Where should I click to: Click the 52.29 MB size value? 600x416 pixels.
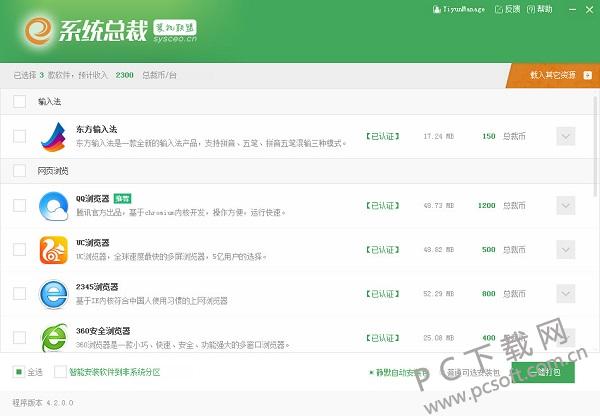click(439, 294)
